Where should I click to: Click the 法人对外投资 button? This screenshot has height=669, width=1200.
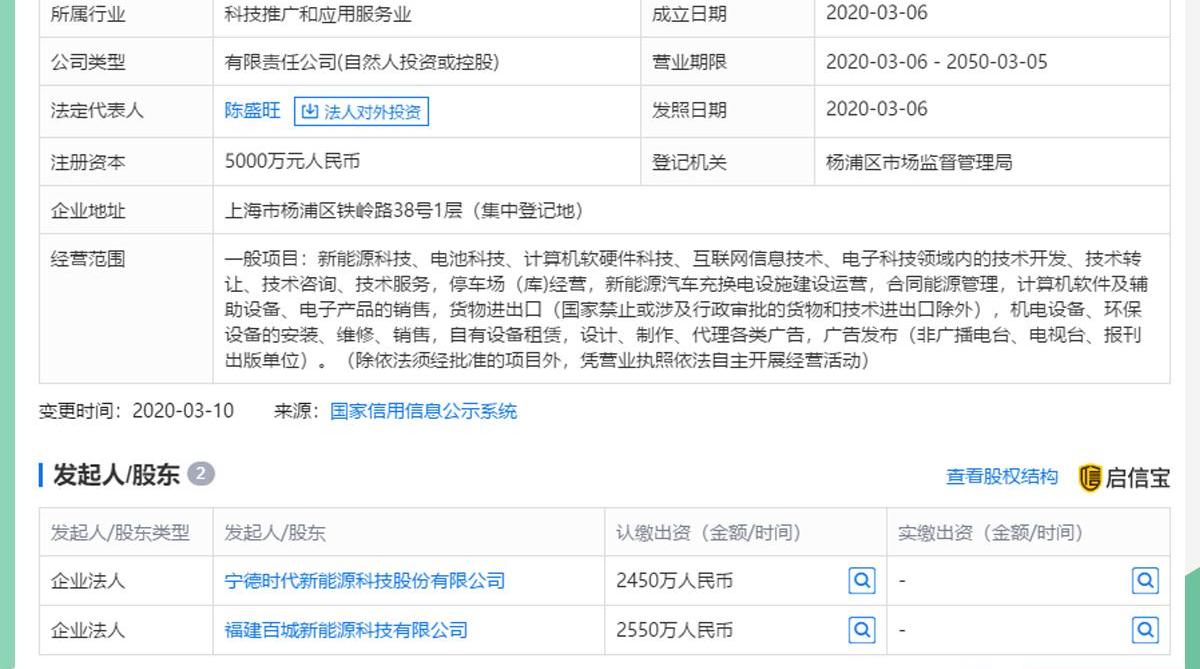[x=361, y=112]
